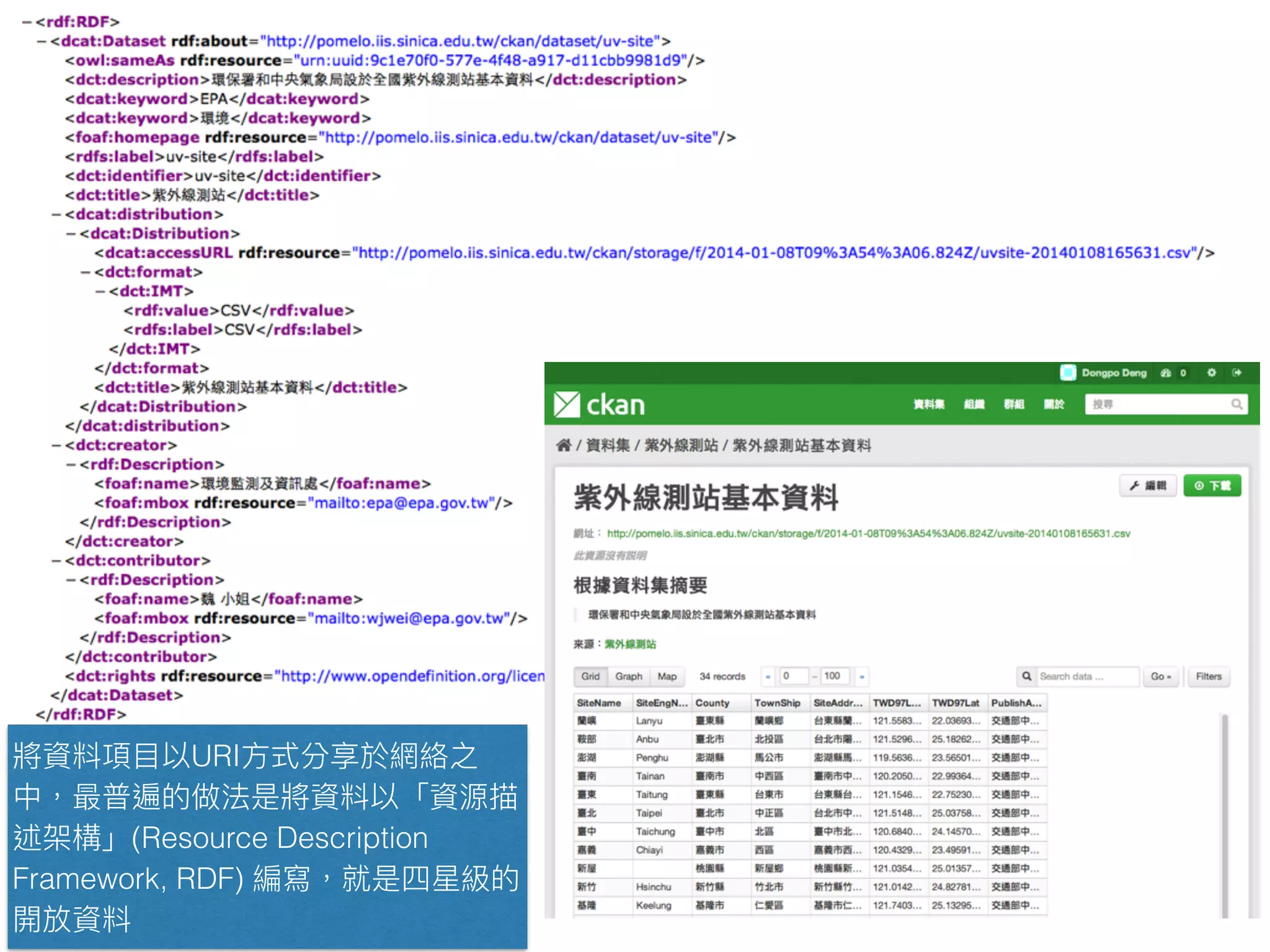This screenshot has height=952, width=1270.
Task: Click the search magnifier in header
Action: (x=1237, y=404)
